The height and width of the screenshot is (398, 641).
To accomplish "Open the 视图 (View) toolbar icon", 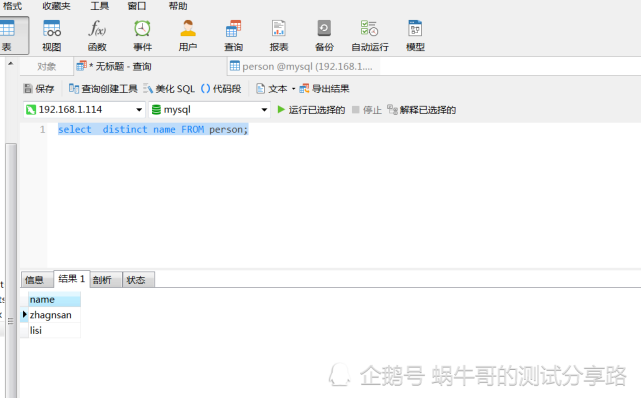I will point(52,36).
